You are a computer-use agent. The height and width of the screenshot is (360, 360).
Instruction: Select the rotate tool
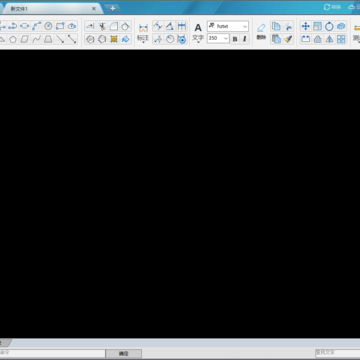pos(329,26)
